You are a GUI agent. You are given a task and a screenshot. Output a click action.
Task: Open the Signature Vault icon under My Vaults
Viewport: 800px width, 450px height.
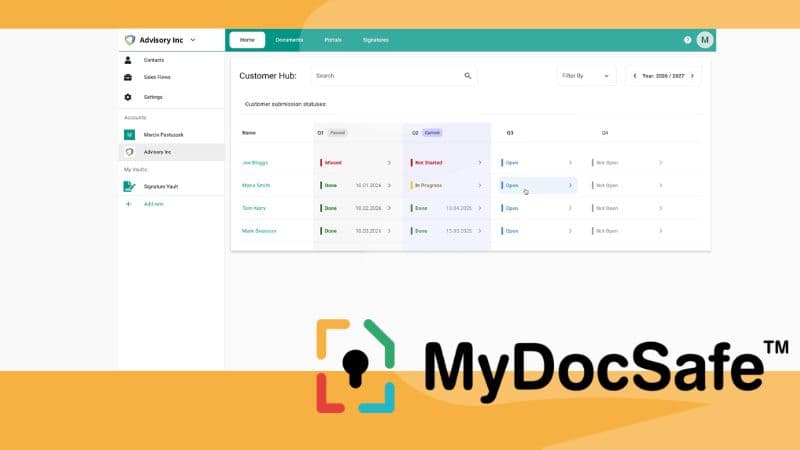[130, 186]
